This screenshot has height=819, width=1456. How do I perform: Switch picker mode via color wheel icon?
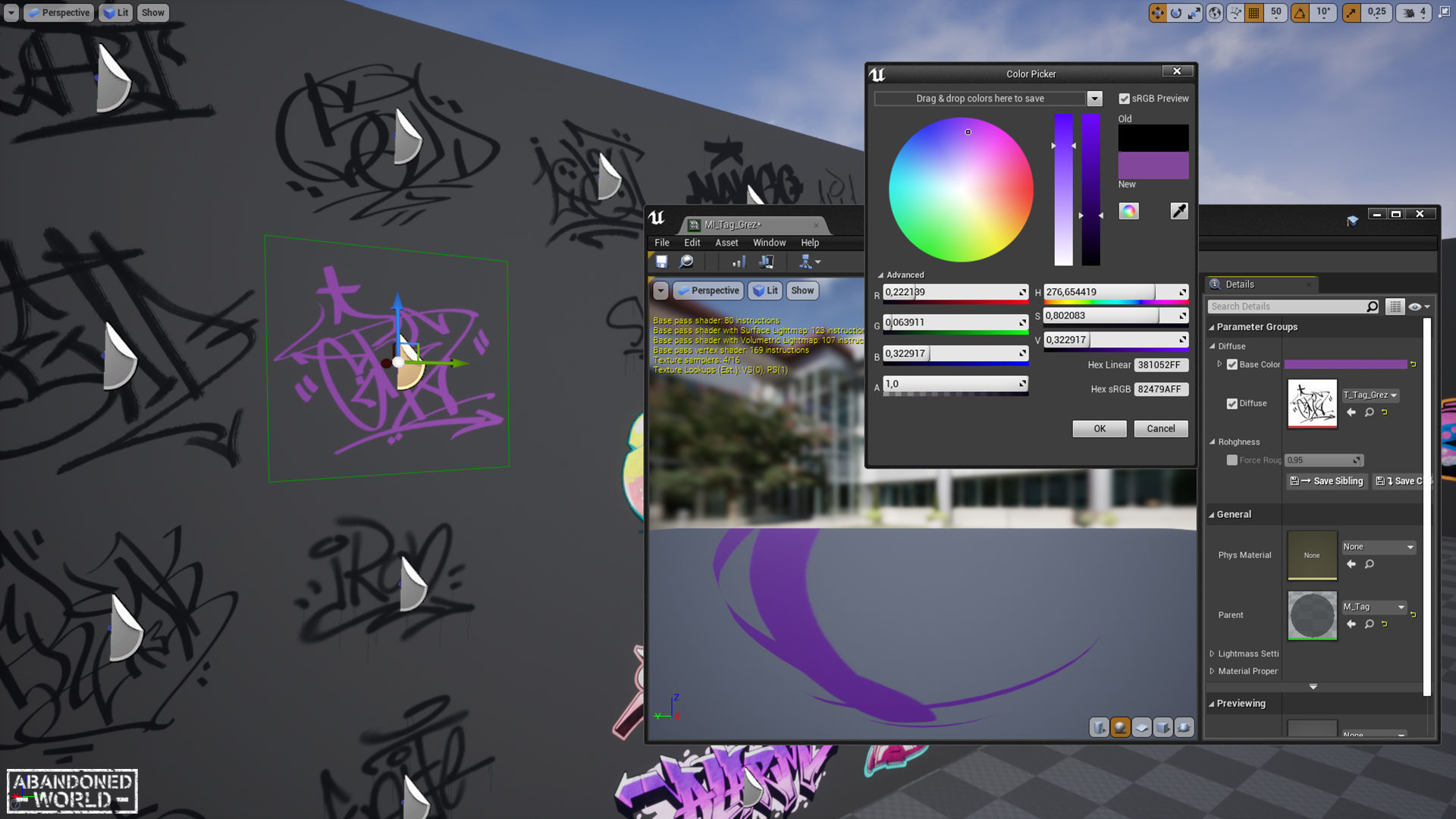pos(1128,212)
